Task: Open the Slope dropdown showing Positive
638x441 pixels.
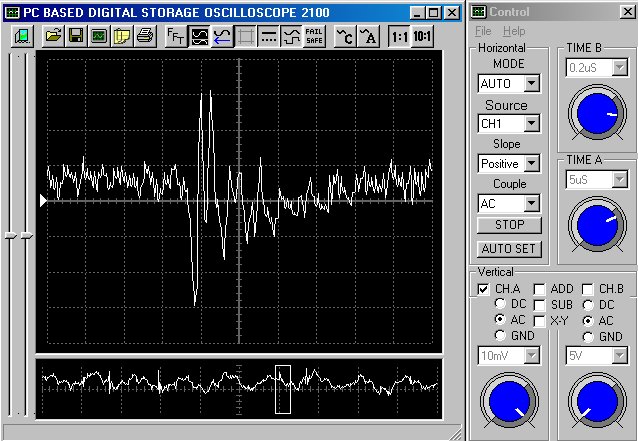Action: 531,163
